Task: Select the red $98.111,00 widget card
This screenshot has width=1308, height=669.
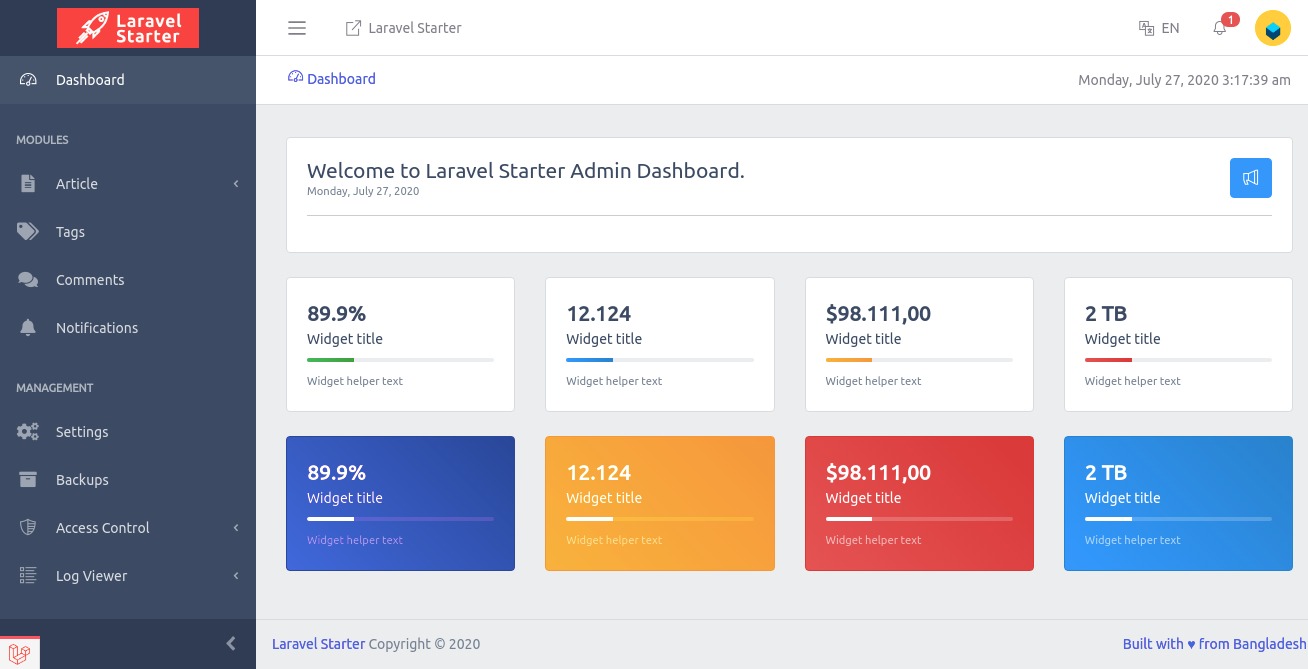Action: (919, 503)
